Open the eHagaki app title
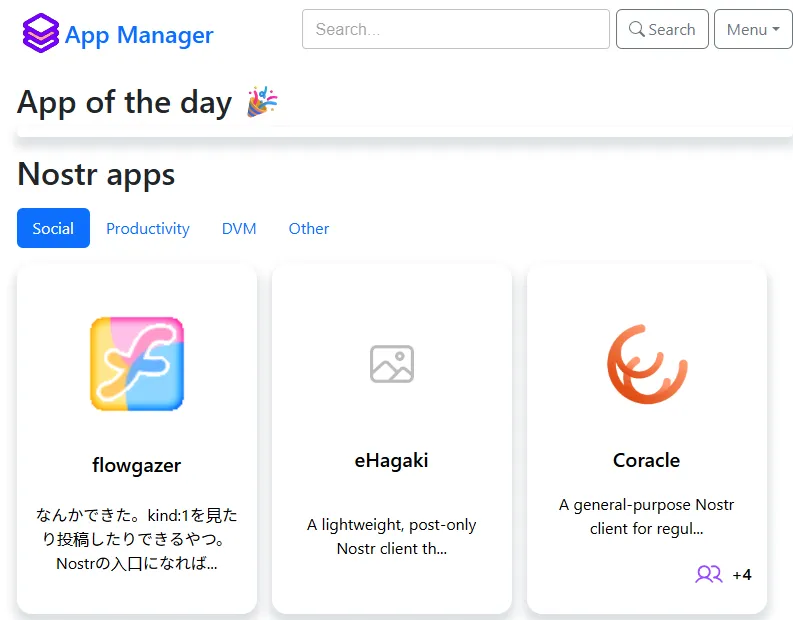 [392, 461]
